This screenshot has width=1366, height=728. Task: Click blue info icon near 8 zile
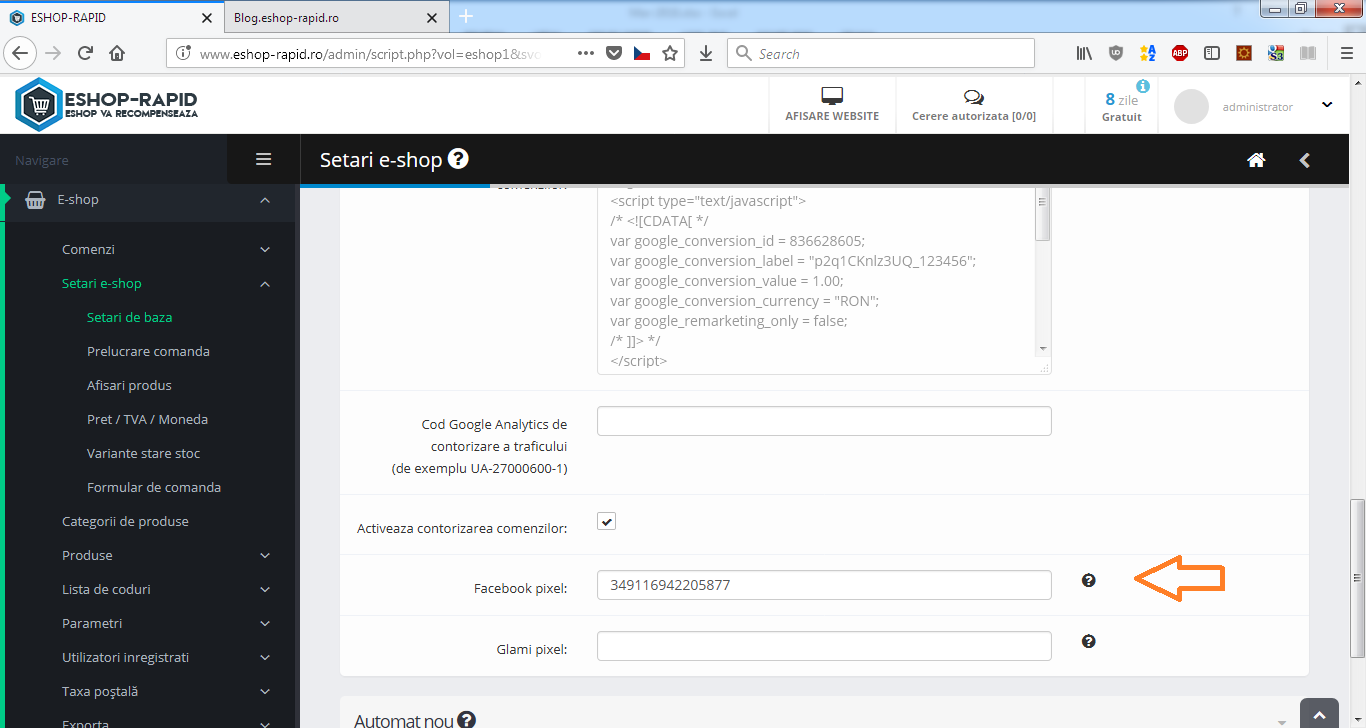click(x=1143, y=86)
